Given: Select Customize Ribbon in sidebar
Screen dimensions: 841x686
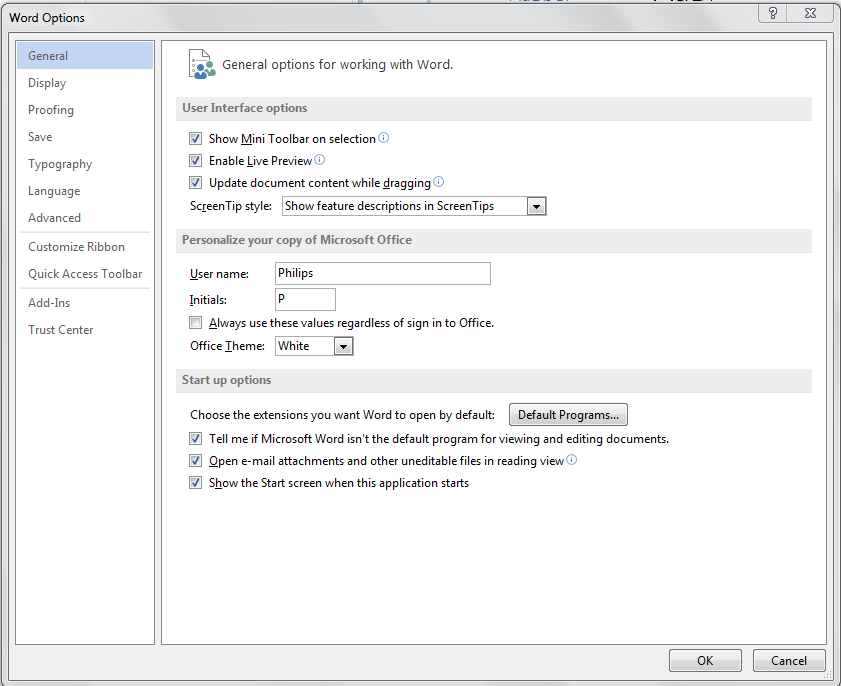Looking at the screenshot, I should tap(76, 247).
